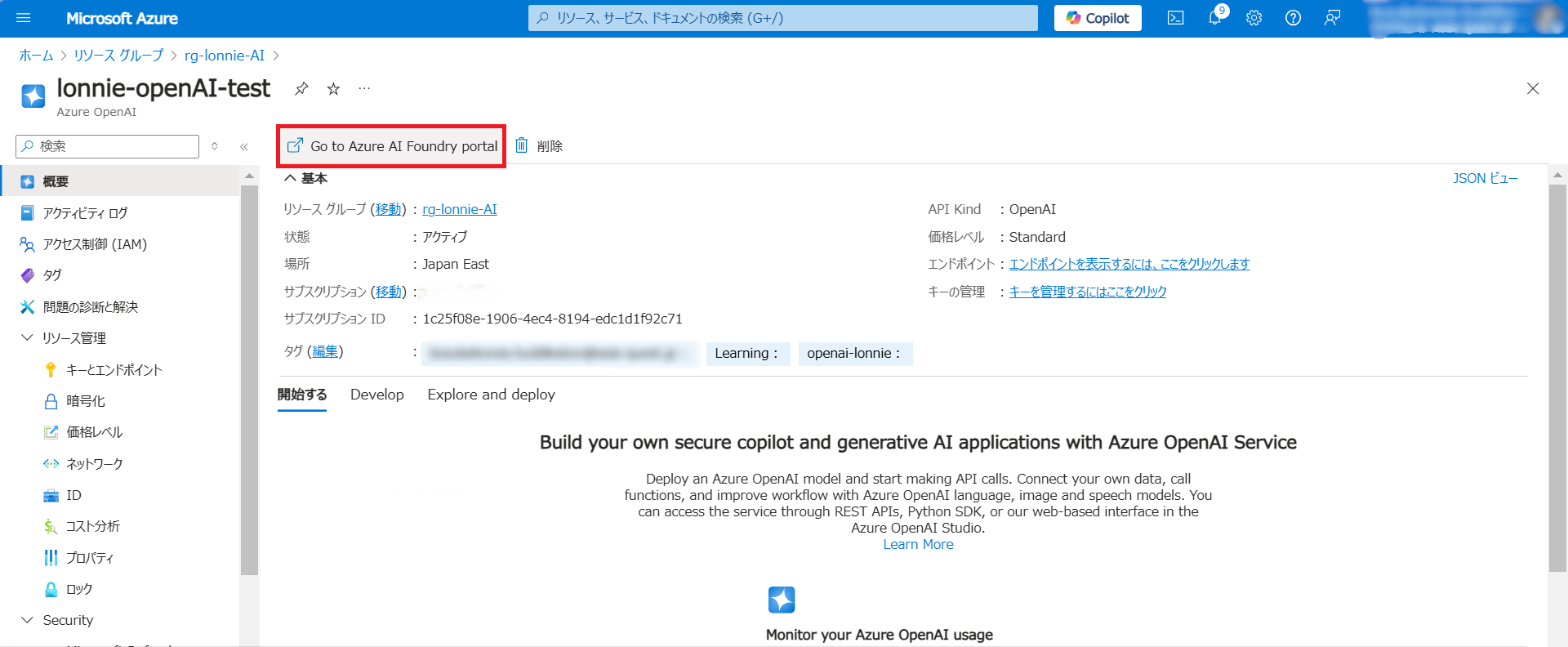The height and width of the screenshot is (647, 1568).
Task: Select the 開始する tab
Action: [302, 395]
